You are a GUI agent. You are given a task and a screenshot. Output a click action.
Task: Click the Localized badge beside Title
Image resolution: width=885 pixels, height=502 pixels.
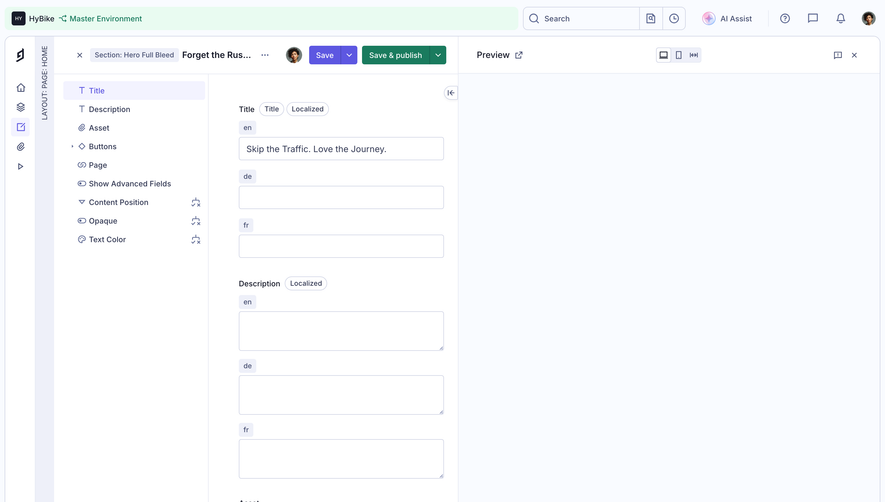point(308,109)
